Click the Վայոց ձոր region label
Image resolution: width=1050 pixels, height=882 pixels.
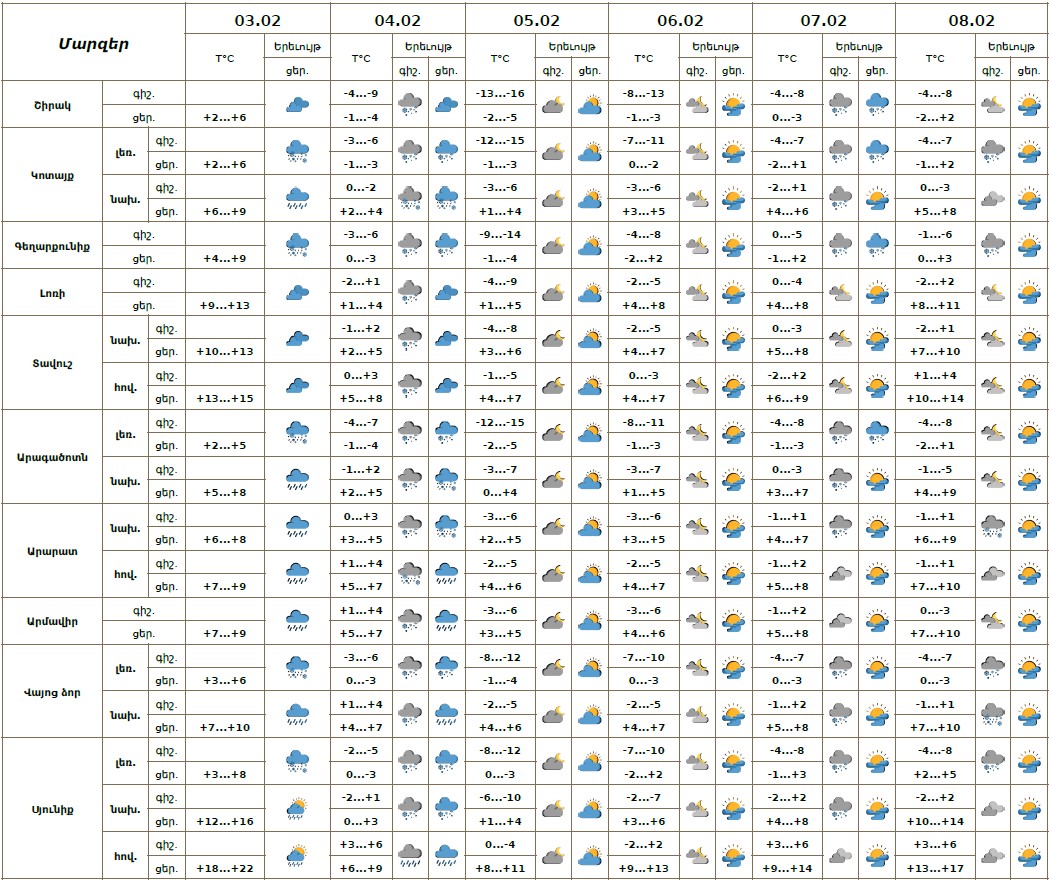click(52, 692)
